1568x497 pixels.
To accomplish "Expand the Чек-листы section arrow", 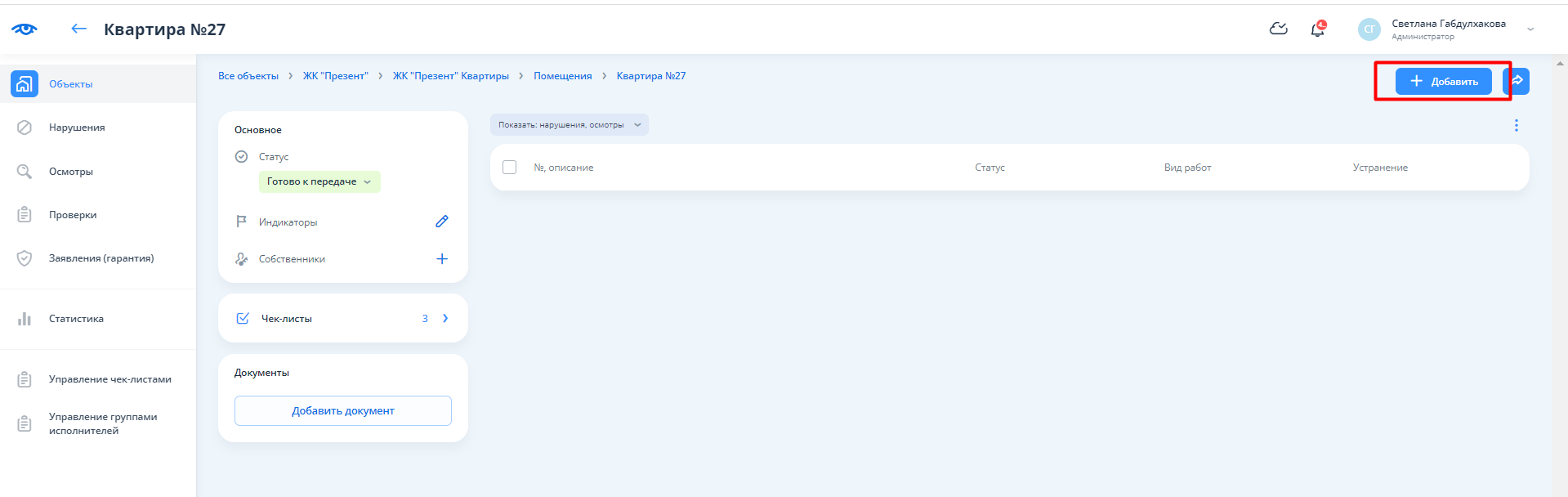I will click(x=445, y=319).
